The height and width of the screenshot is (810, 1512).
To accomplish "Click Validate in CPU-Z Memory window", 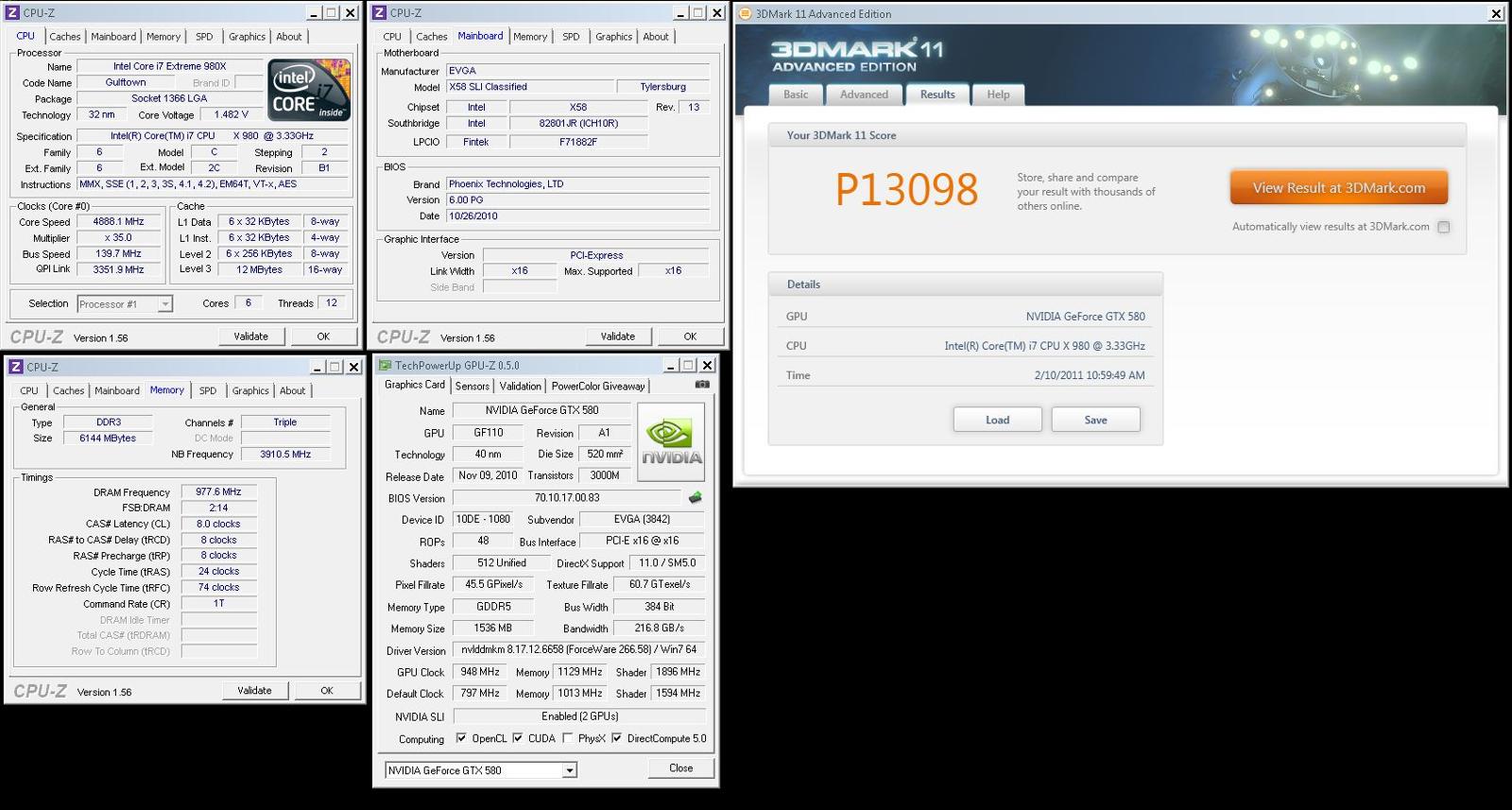I will [x=254, y=691].
